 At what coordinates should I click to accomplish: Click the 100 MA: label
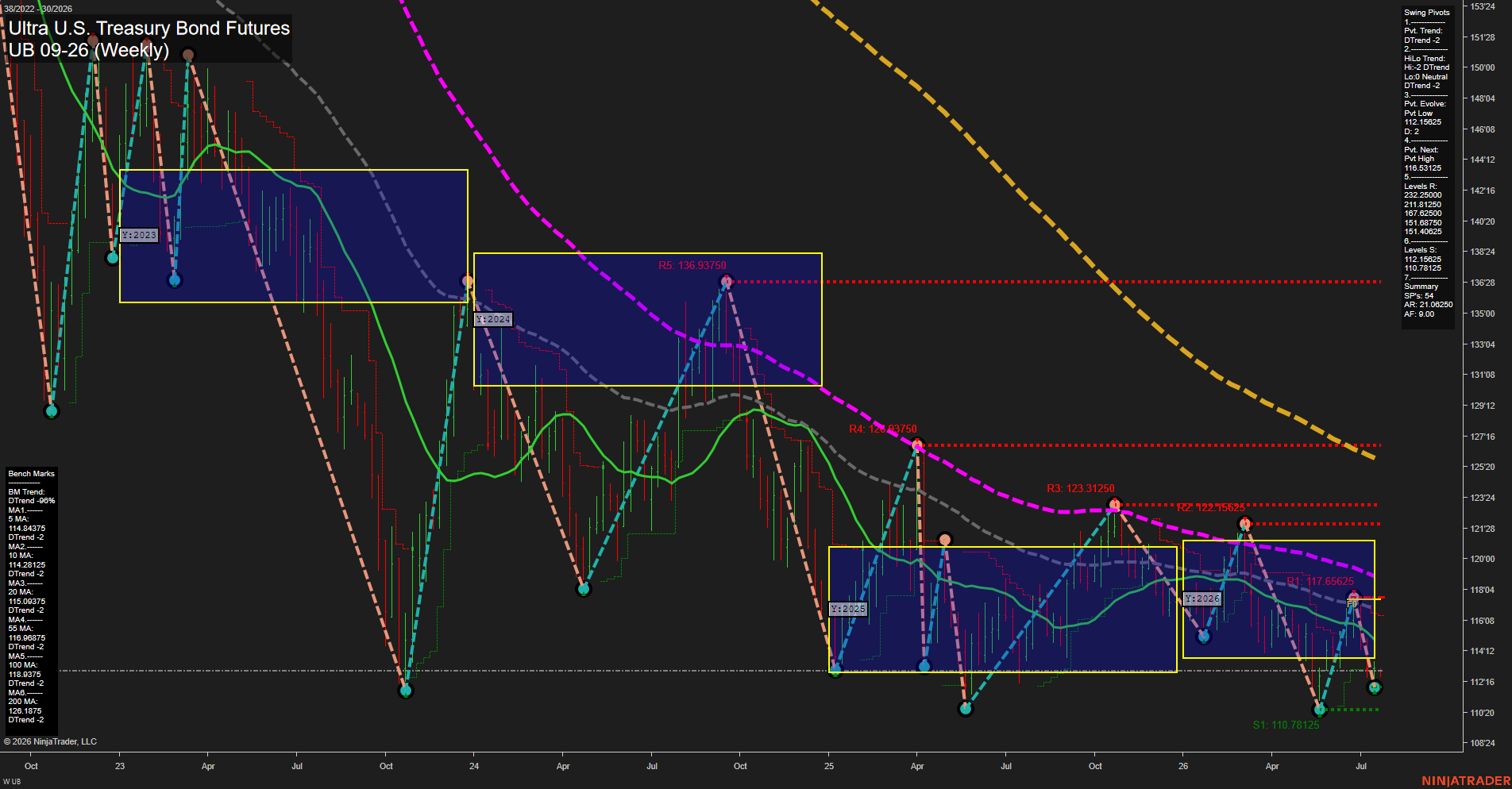22,665
